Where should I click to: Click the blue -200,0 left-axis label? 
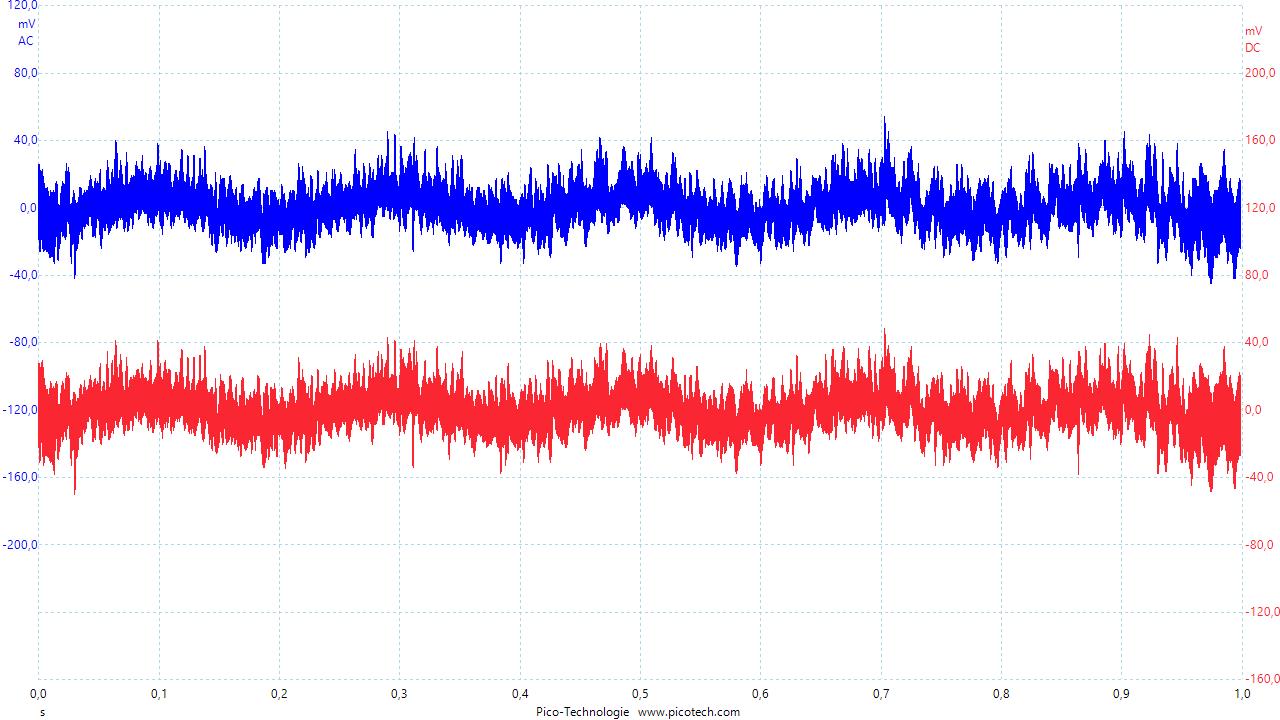pyautogui.click(x=21, y=545)
